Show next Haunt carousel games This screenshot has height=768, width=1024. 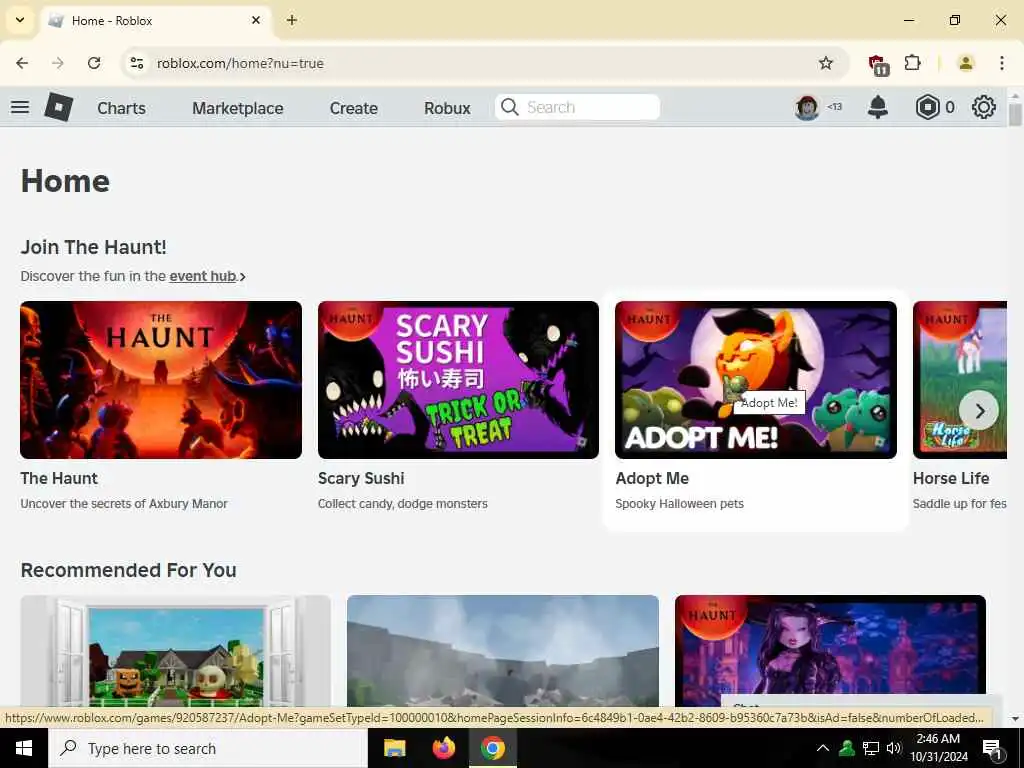[x=979, y=410]
